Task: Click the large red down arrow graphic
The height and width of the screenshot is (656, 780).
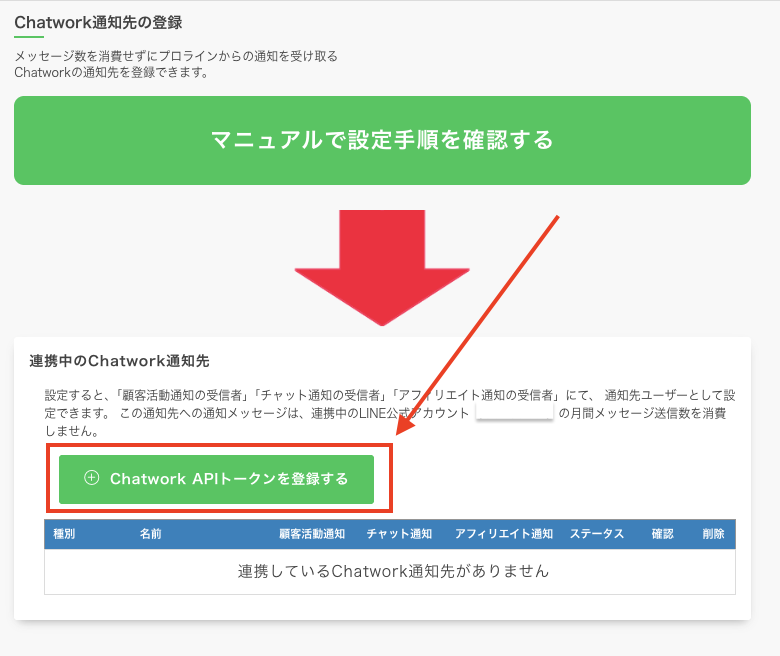Action: [381, 265]
